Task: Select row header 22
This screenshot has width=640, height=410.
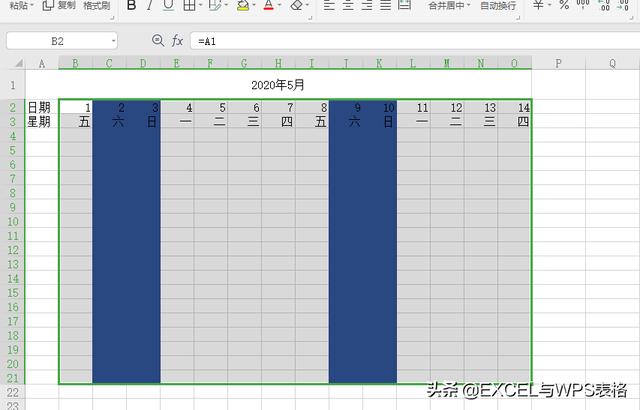Action: tap(13, 392)
